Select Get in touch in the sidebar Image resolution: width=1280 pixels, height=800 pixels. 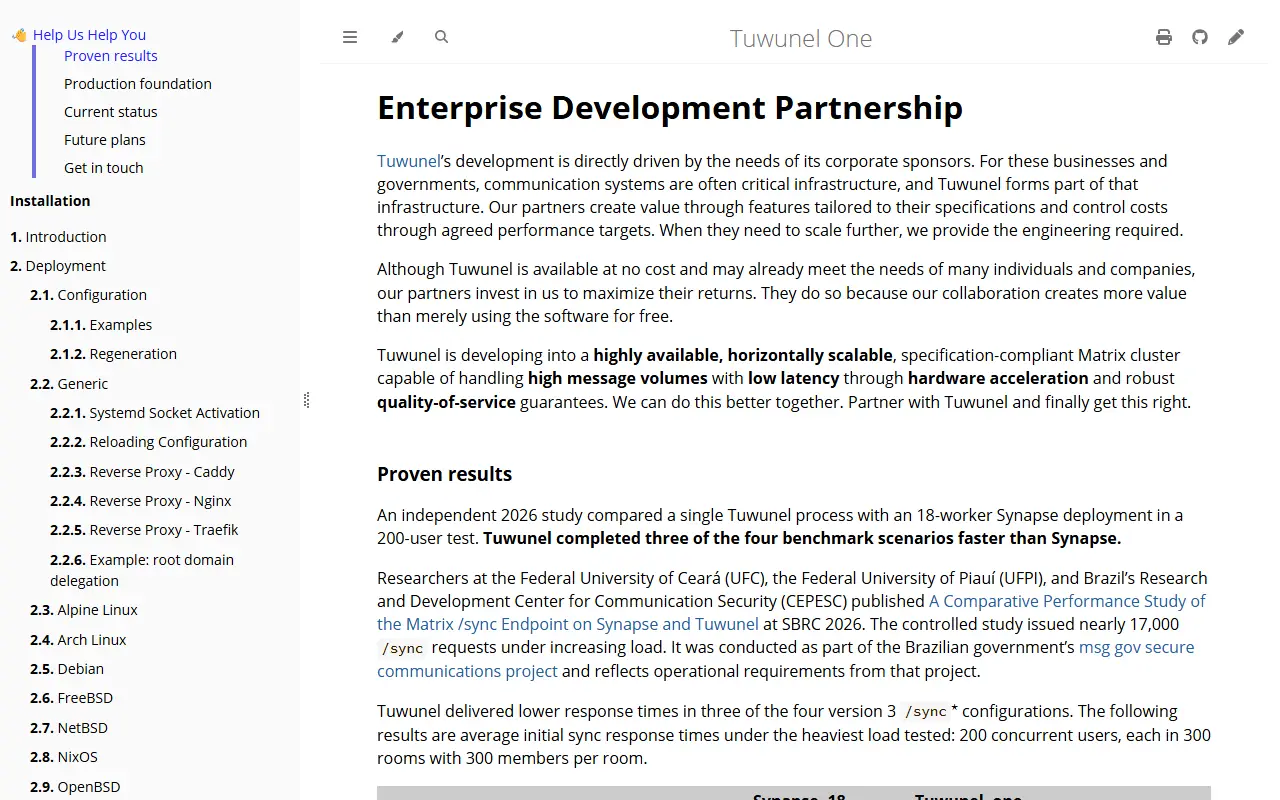104,168
